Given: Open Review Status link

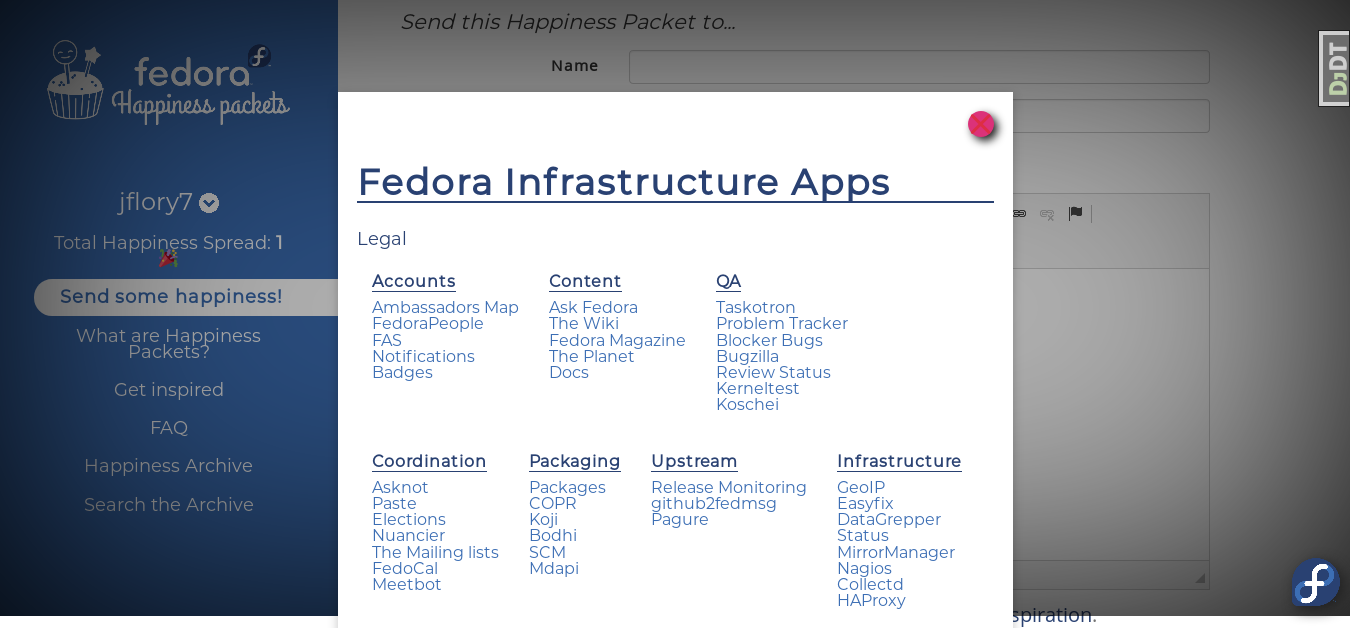Looking at the screenshot, I should [x=773, y=373].
